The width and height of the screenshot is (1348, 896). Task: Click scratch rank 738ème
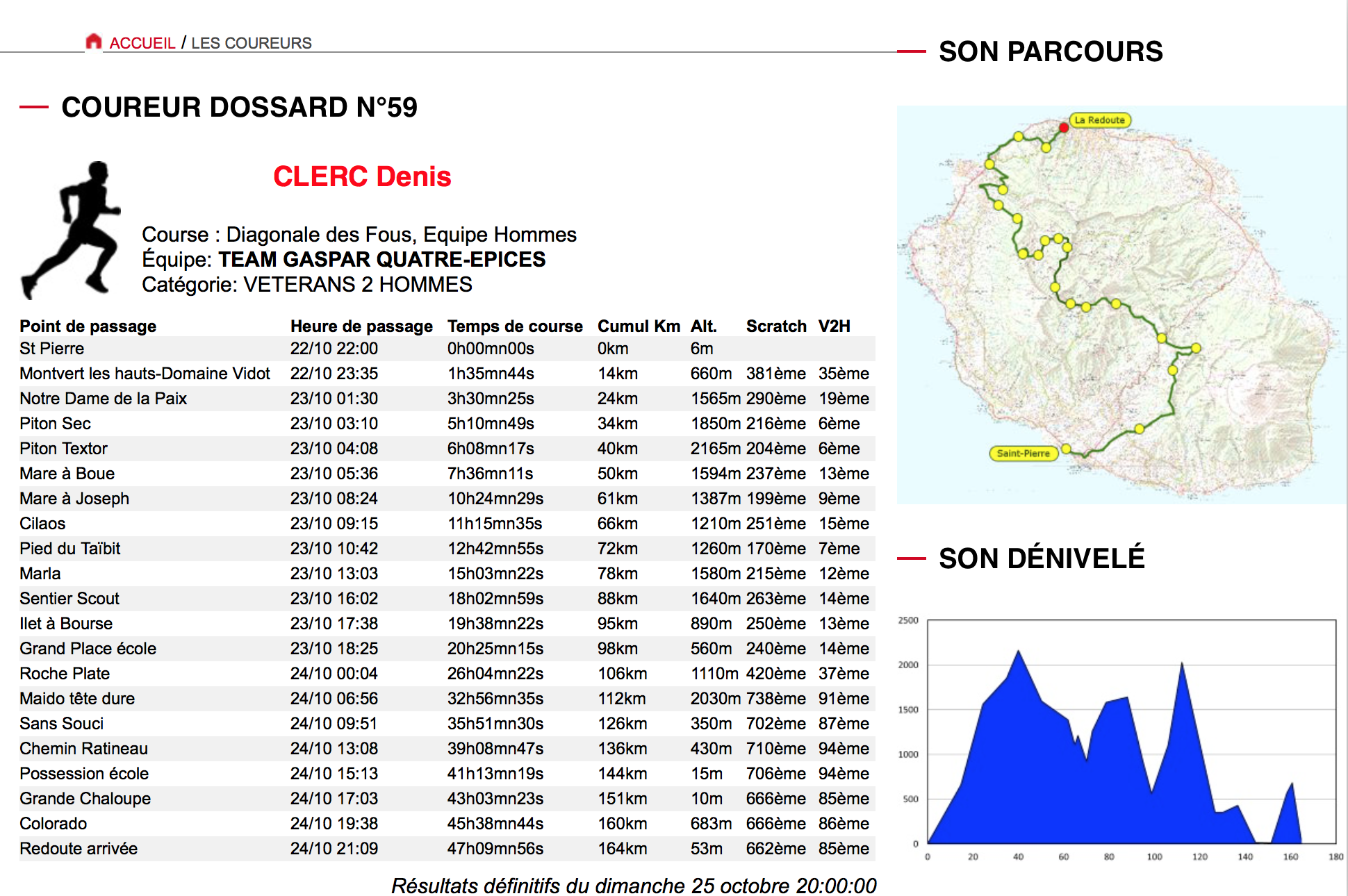point(776,699)
